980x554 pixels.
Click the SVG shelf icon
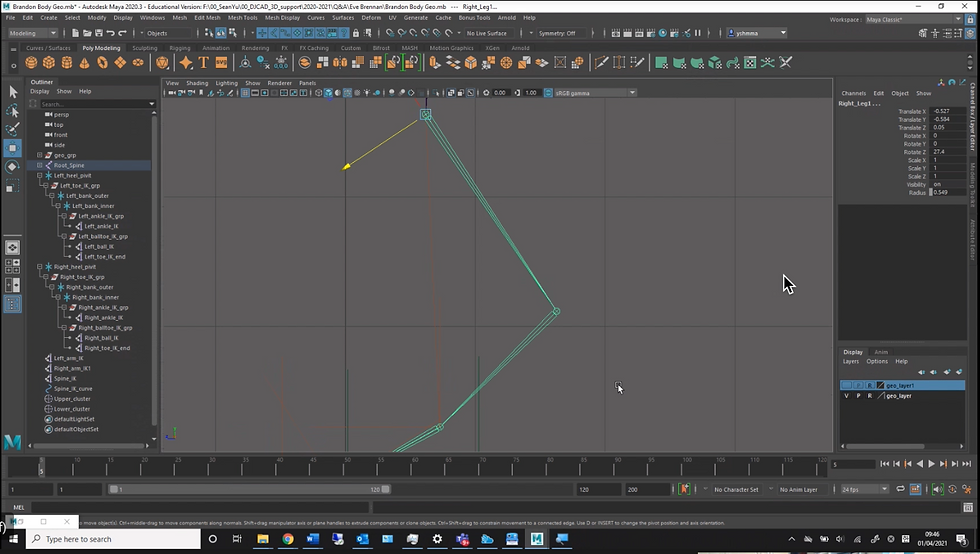(221, 63)
